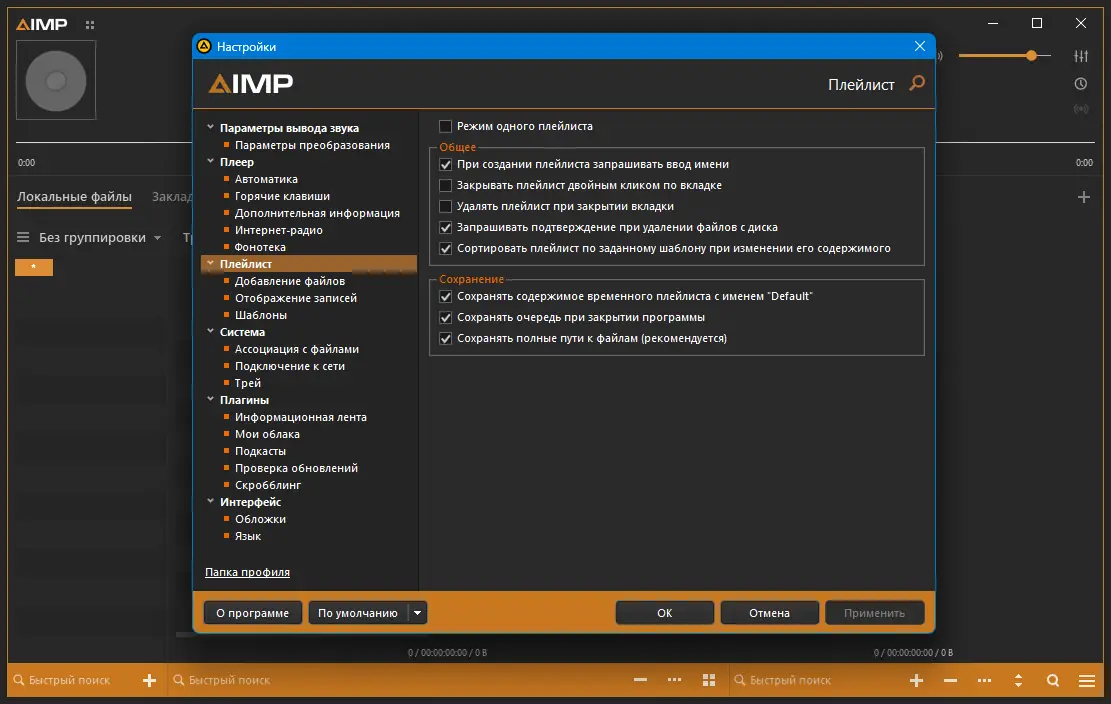
Task: Toggle Запрашивать подтверждение при удалении файлов с диска
Action: pos(445,227)
